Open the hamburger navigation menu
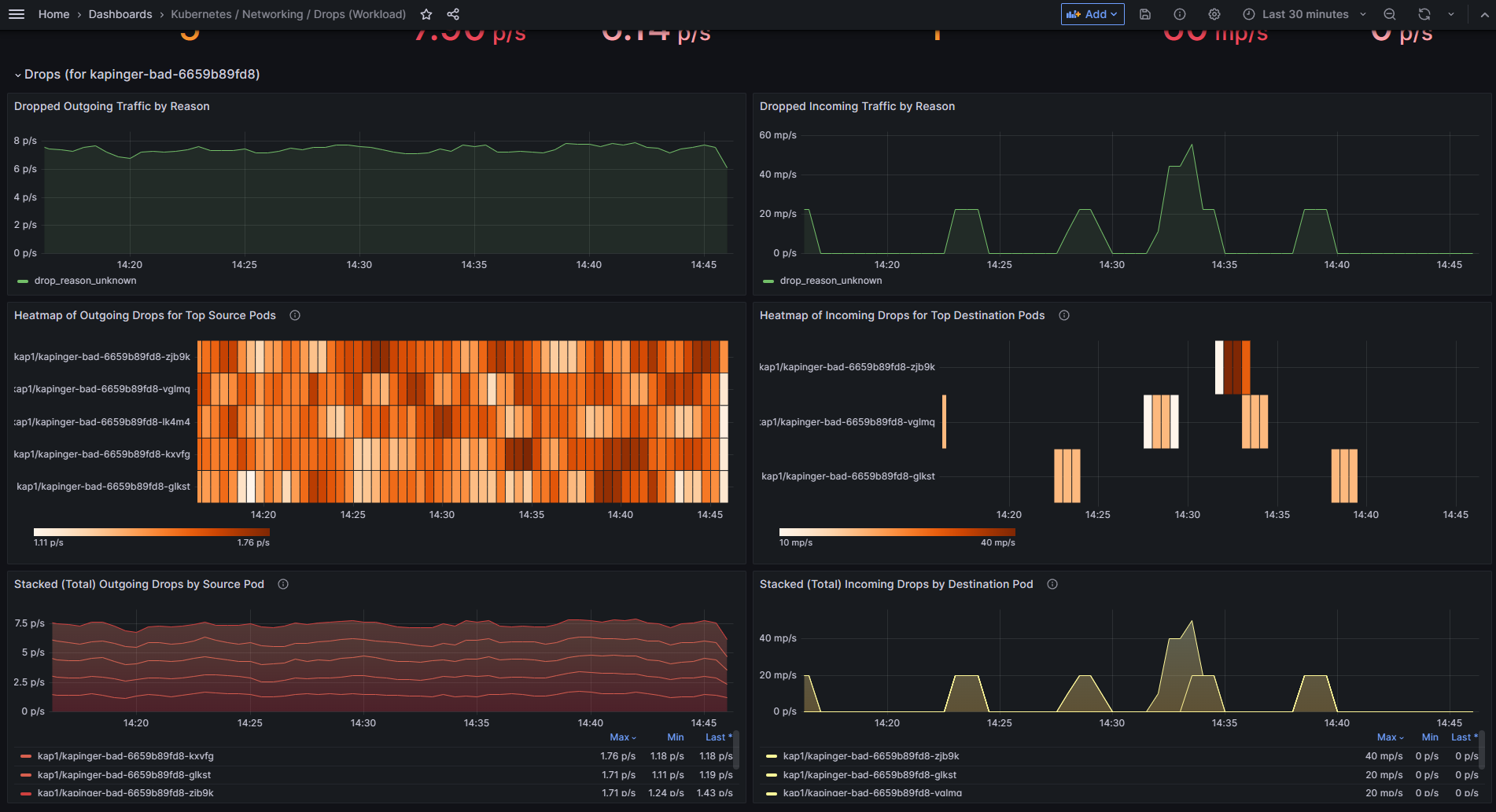Viewport: 1496px width, 812px height. 17,14
